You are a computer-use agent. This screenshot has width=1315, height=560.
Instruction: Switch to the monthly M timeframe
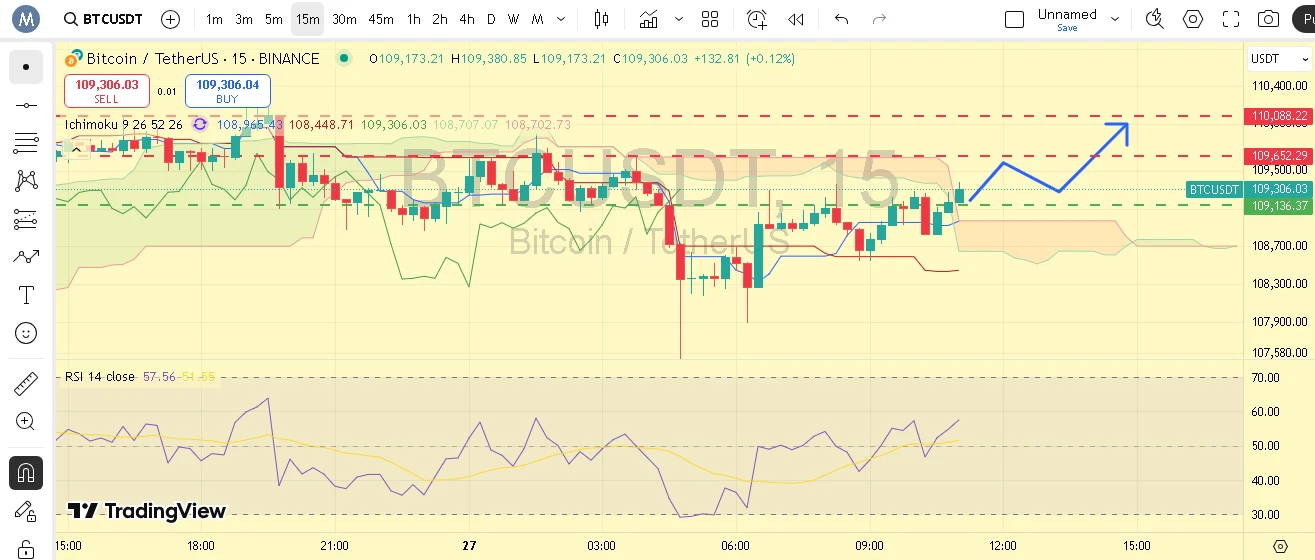click(x=538, y=19)
